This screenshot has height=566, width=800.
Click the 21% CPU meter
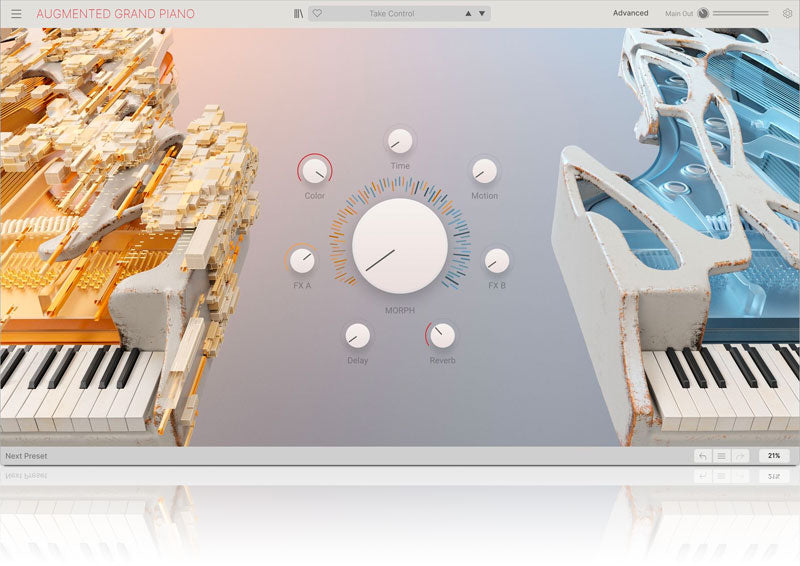coord(774,456)
